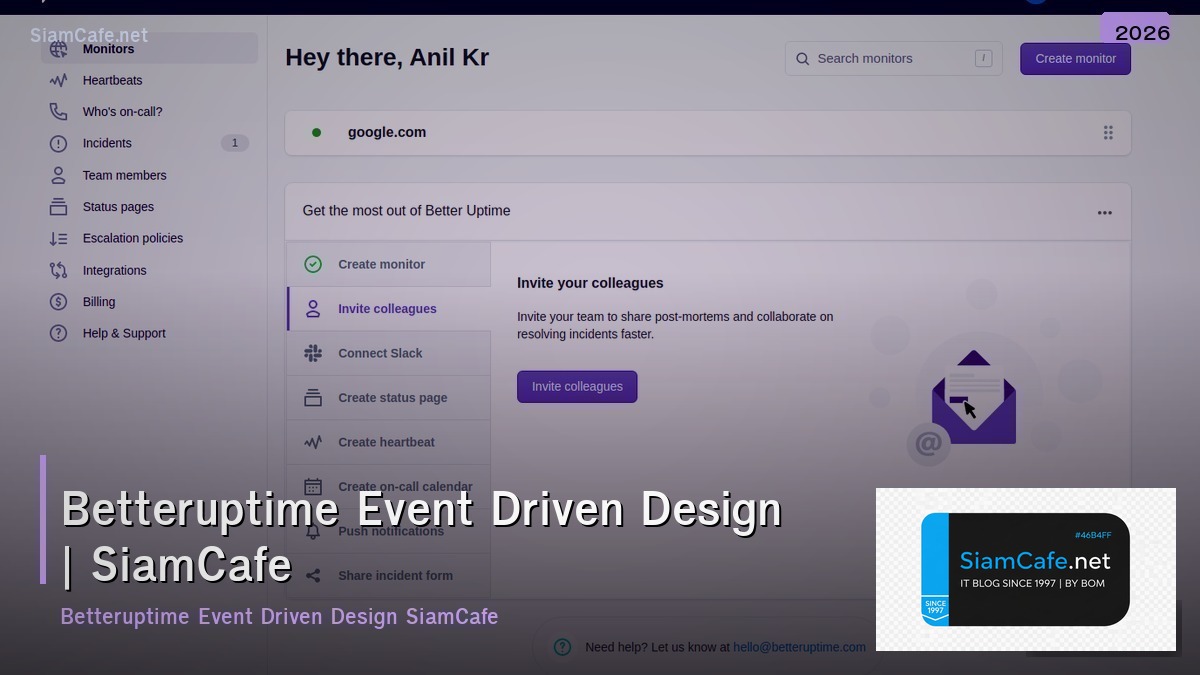Open Billing via the dollar icon
This screenshot has width=1200, height=675.
tap(60, 301)
